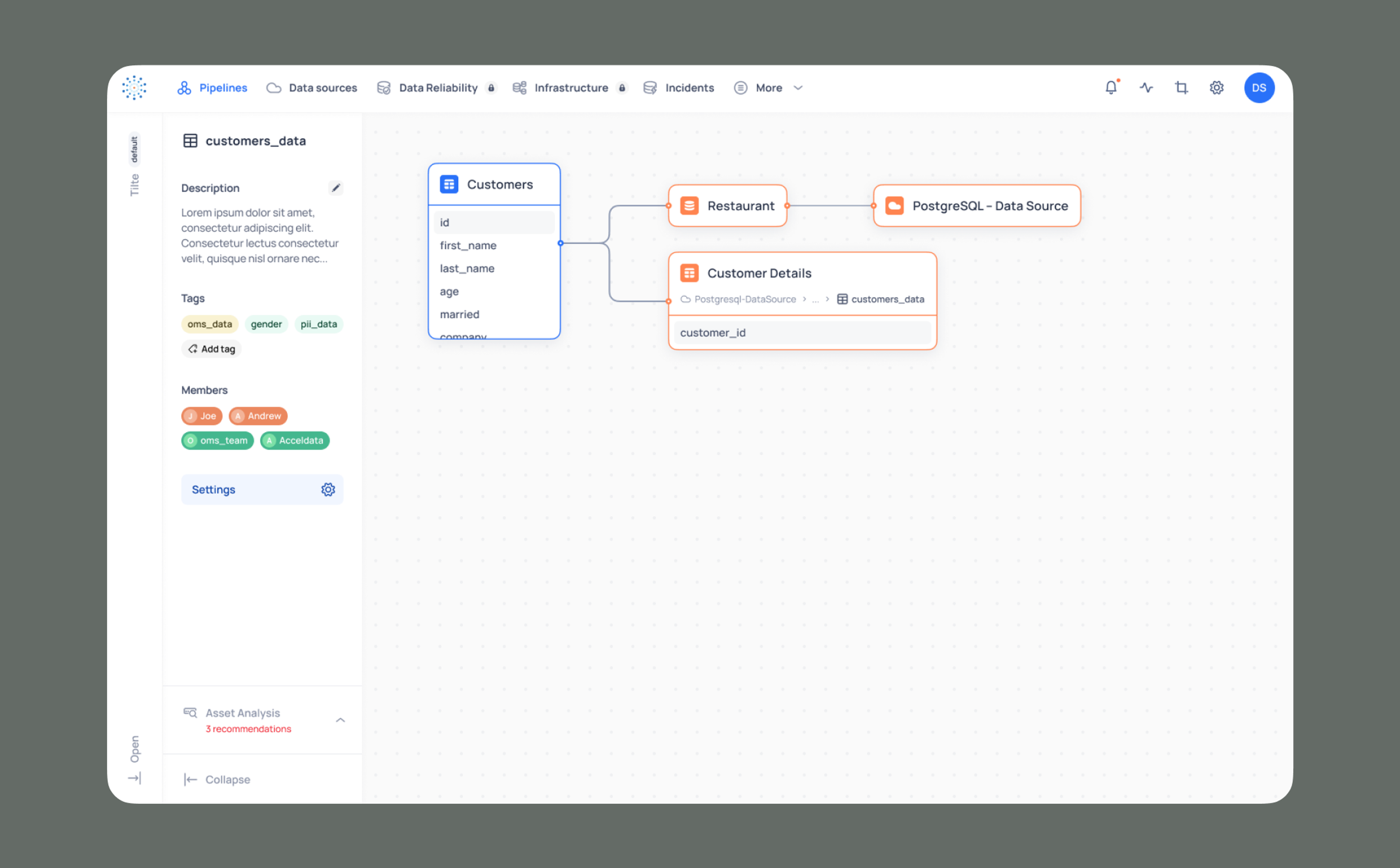The width and height of the screenshot is (1400, 868).
Task: Open the activity pulse icon
Action: (x=1146, y=87)
